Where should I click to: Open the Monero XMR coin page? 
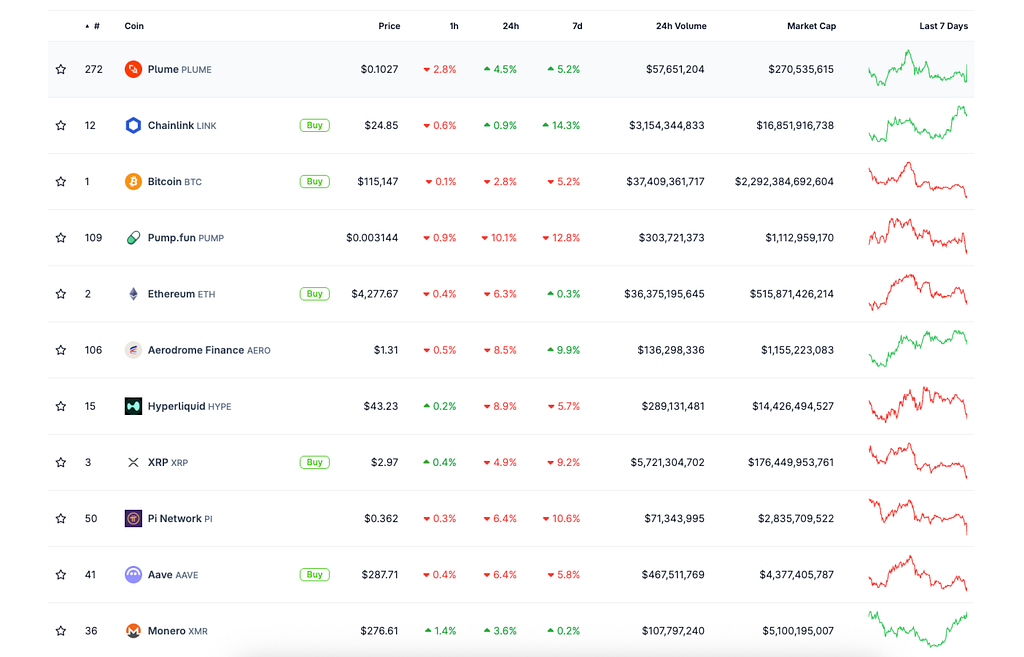point(178,631)
